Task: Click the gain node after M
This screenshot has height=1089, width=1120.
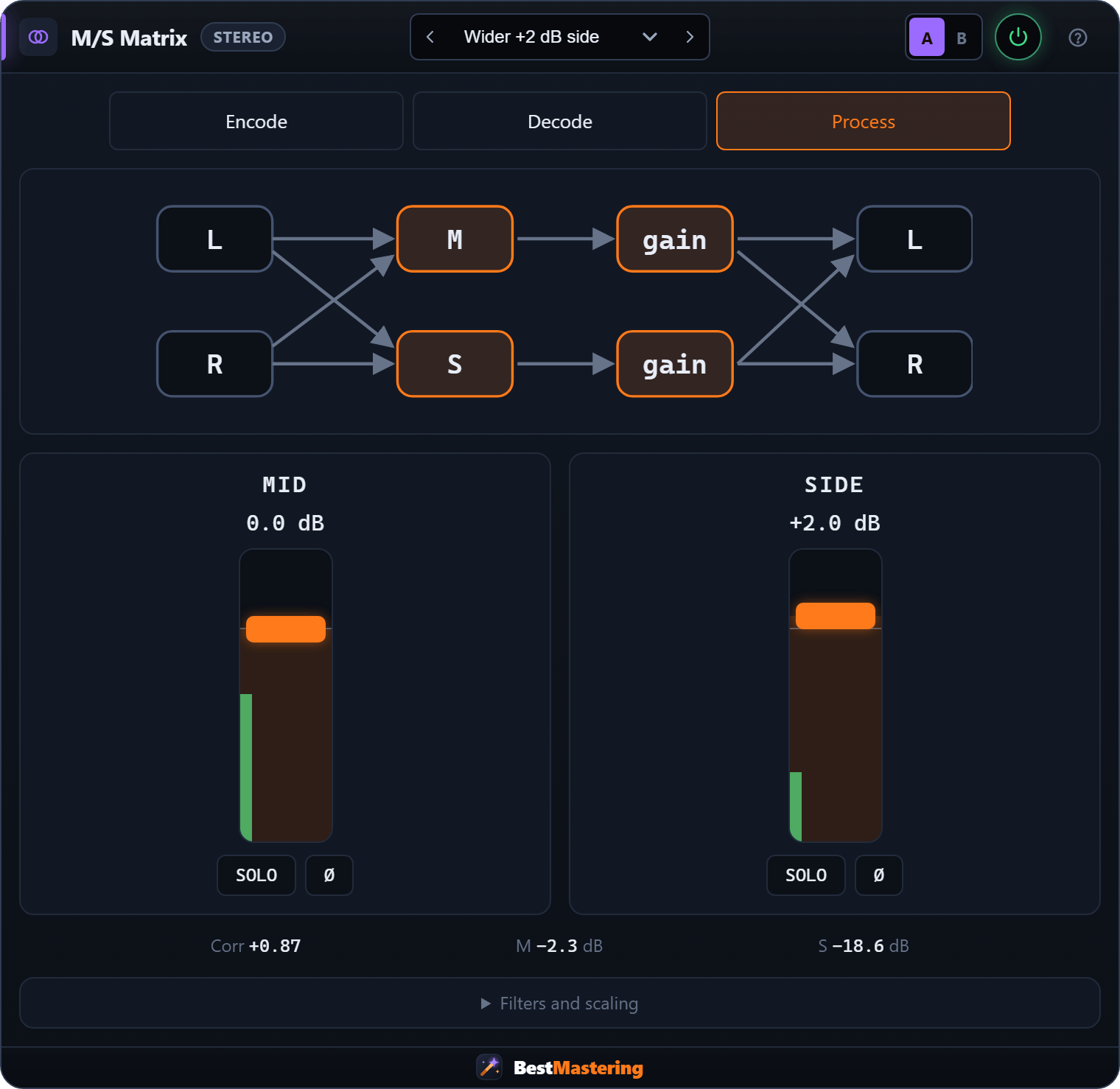Action: (x=675, y=239)
